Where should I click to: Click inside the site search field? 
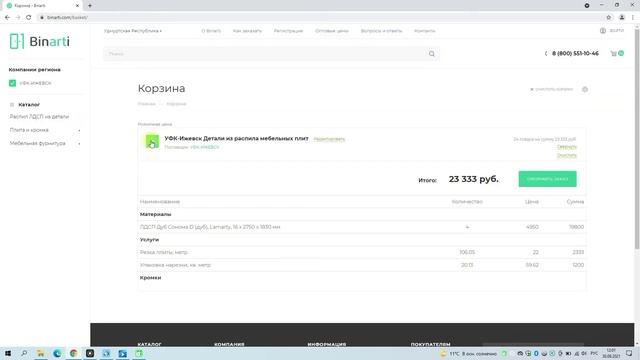(x=265, y=54)
